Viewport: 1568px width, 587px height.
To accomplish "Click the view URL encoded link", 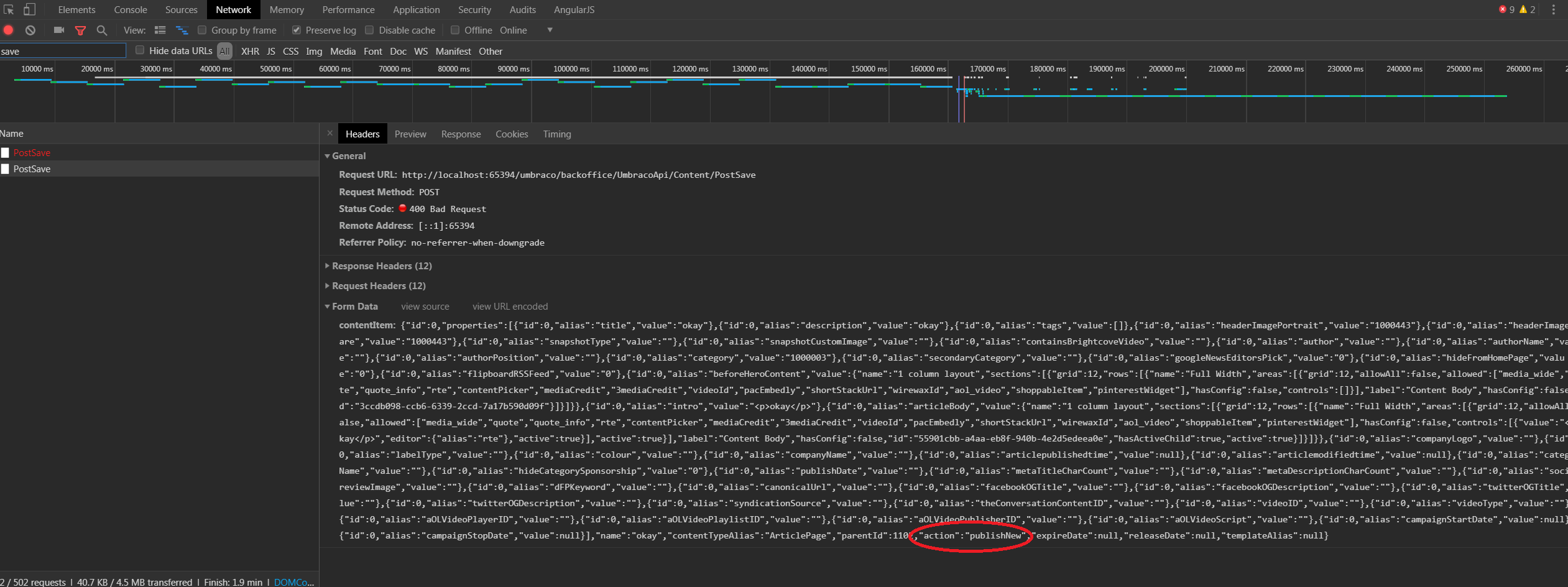I will pyautogui.click(x=510, y=306).
